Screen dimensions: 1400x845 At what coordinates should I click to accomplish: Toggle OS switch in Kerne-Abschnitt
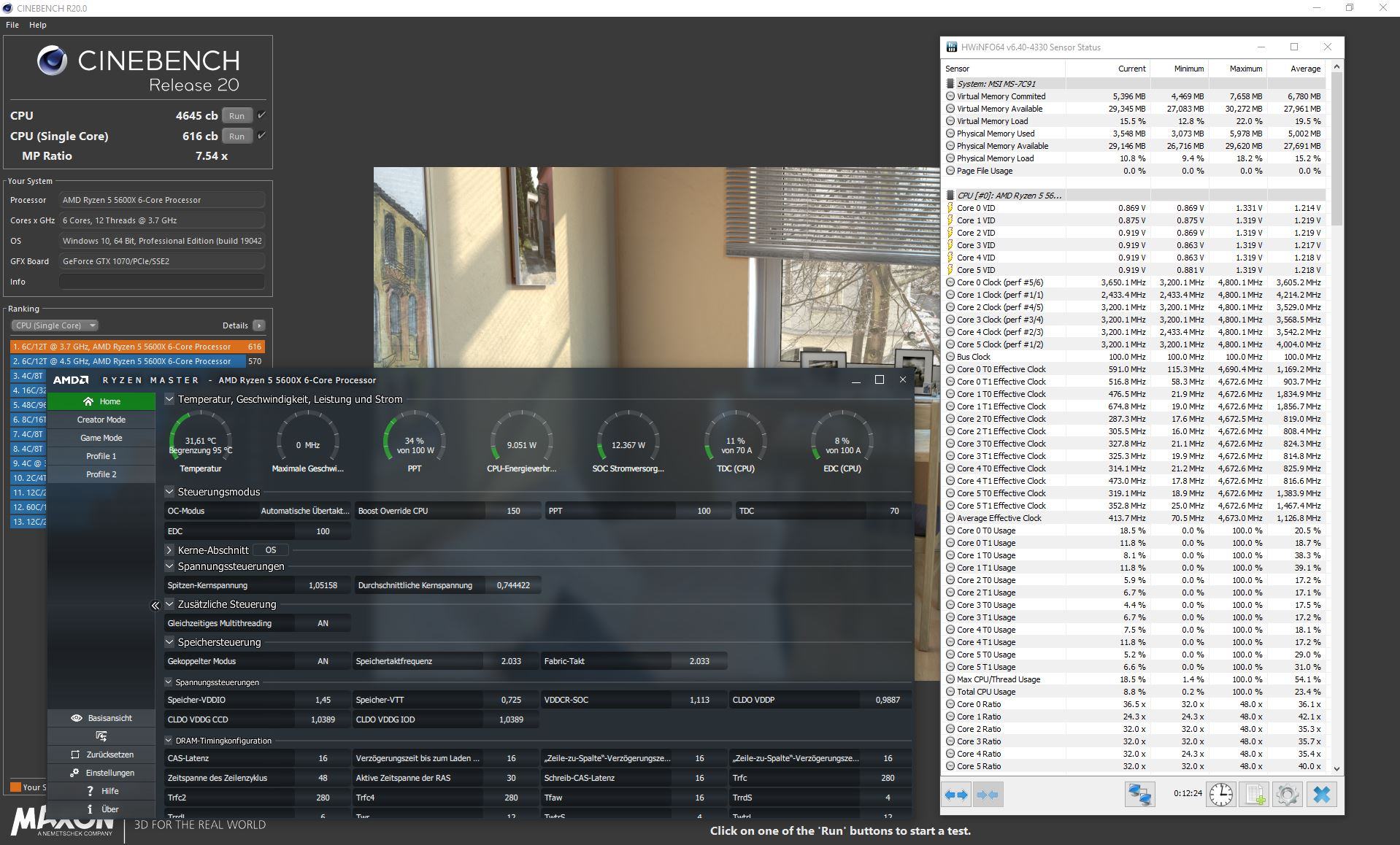[x=271, y=550]
